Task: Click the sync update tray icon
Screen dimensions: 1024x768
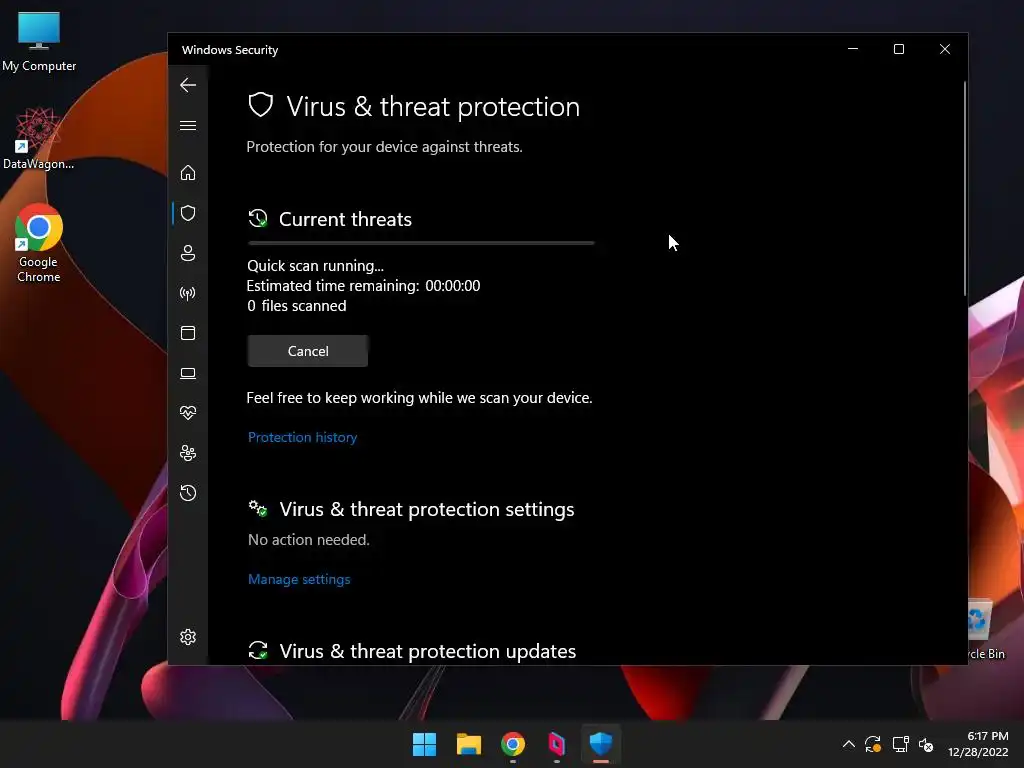Action: 873,744
